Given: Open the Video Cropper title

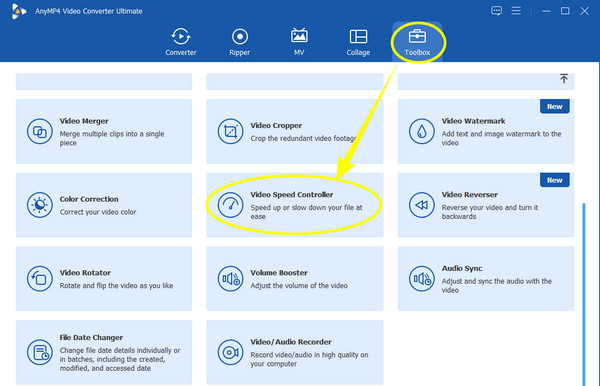Looking at the screenshot, I should pos(276,125).
